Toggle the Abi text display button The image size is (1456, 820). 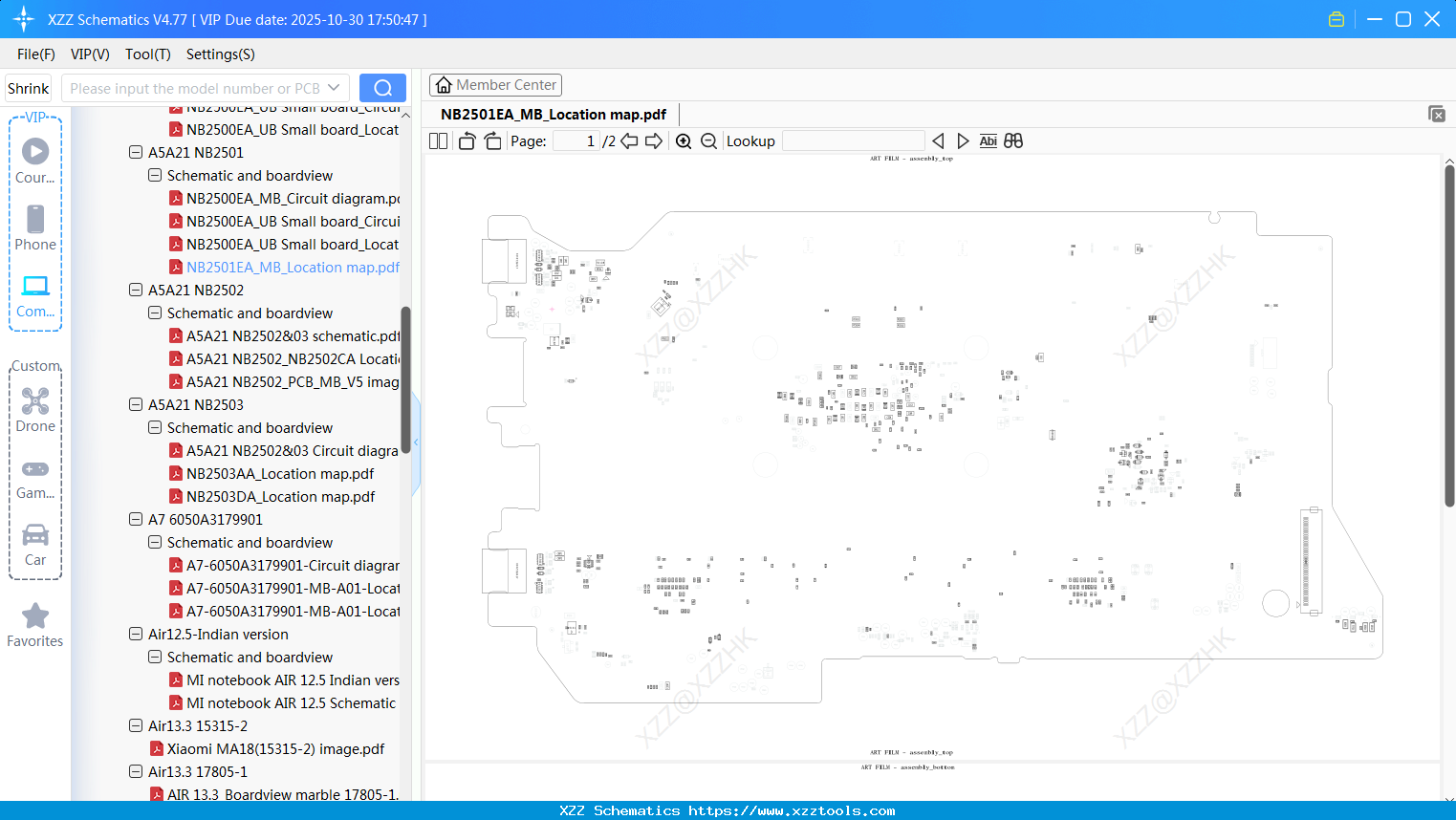[988, 141]
